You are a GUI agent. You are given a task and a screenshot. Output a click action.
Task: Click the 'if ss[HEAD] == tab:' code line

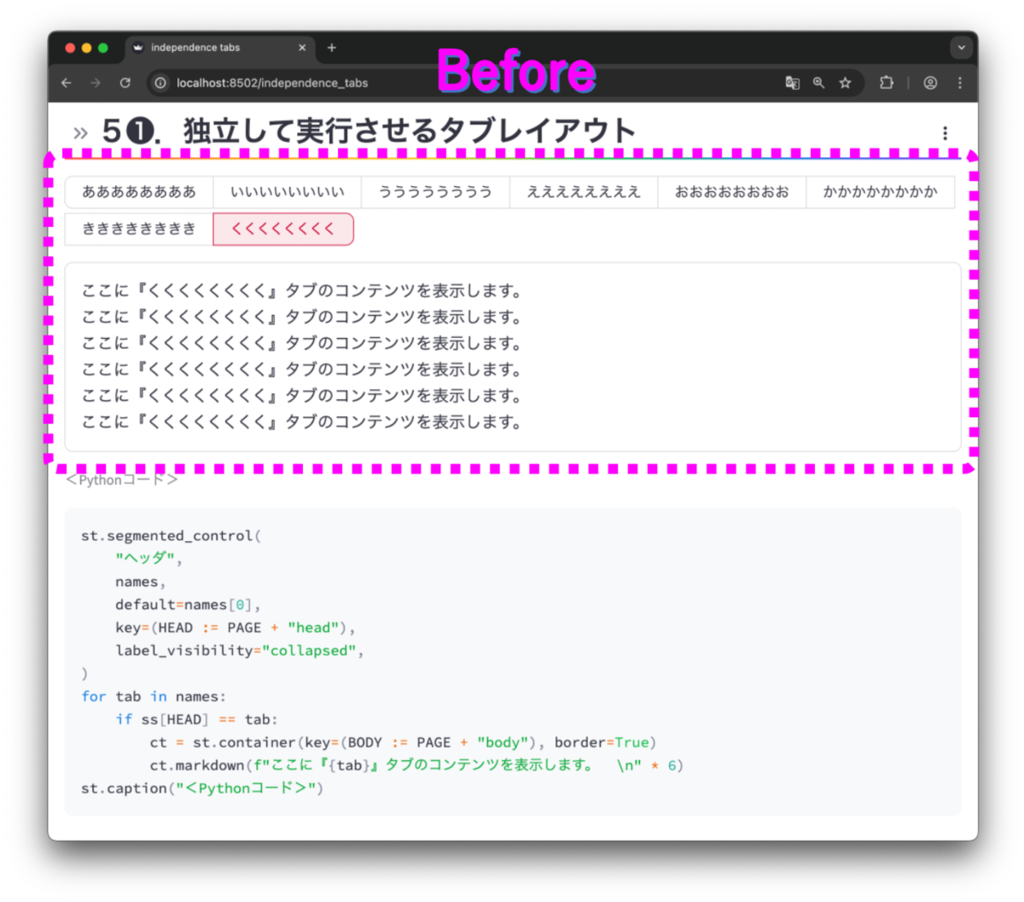(197, 719)
